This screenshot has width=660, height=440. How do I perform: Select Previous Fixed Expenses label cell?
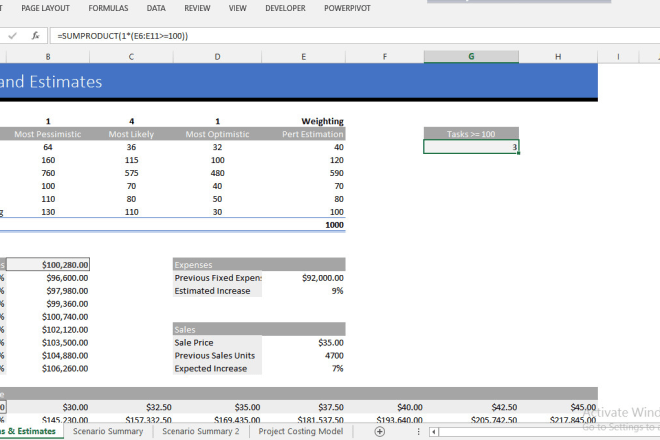(x=217, y=278)
